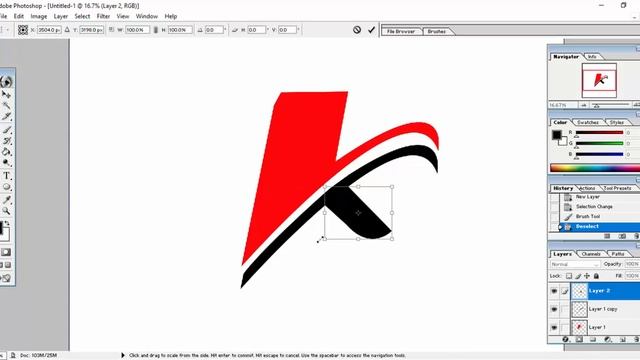Open the Filter menu
This screenshot has height=360, width=640.
pyautogui.click(x=103, y=16)
